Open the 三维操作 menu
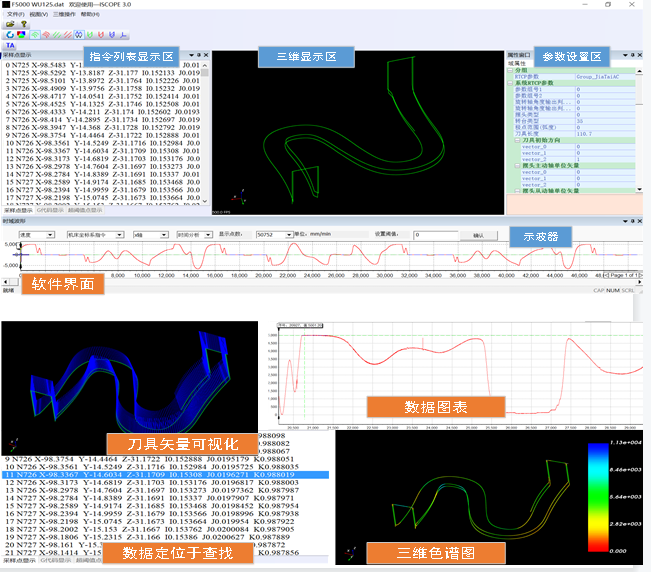This screenshot has height=572, width=651. pyautogui.click(x=59, y=15)
